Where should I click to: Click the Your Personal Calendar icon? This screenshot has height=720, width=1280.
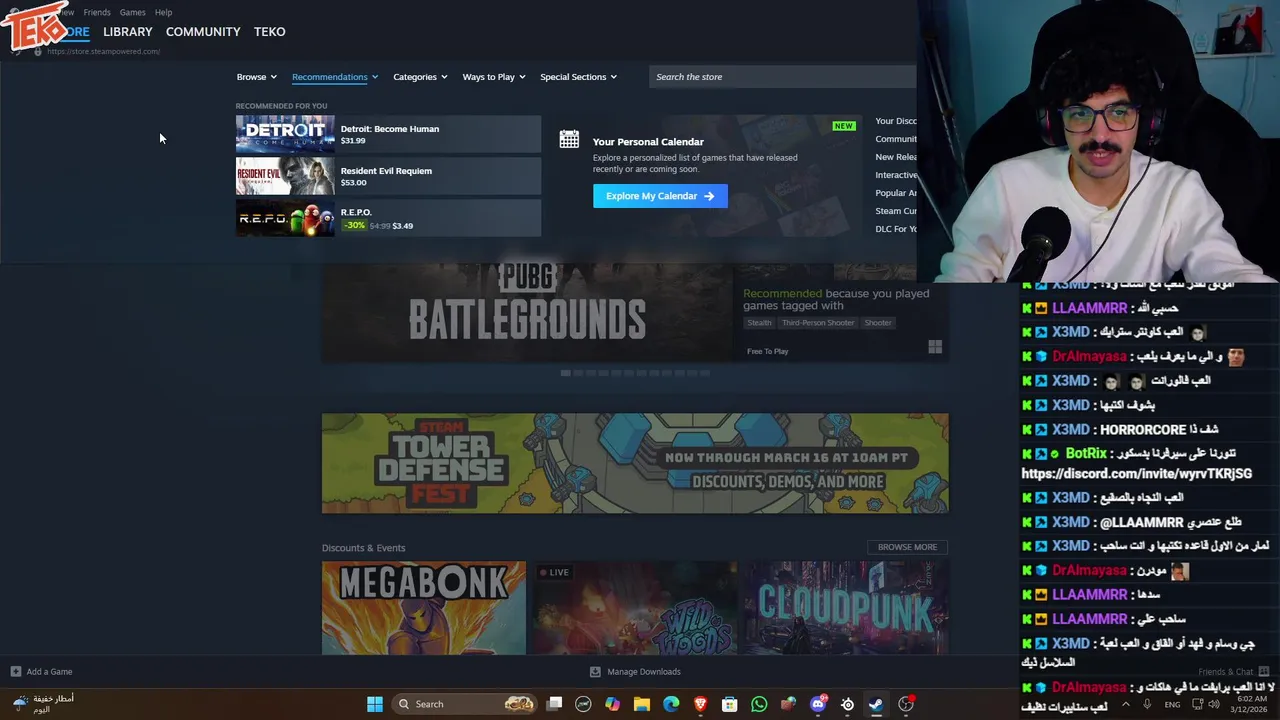click(x=569, y=140)
